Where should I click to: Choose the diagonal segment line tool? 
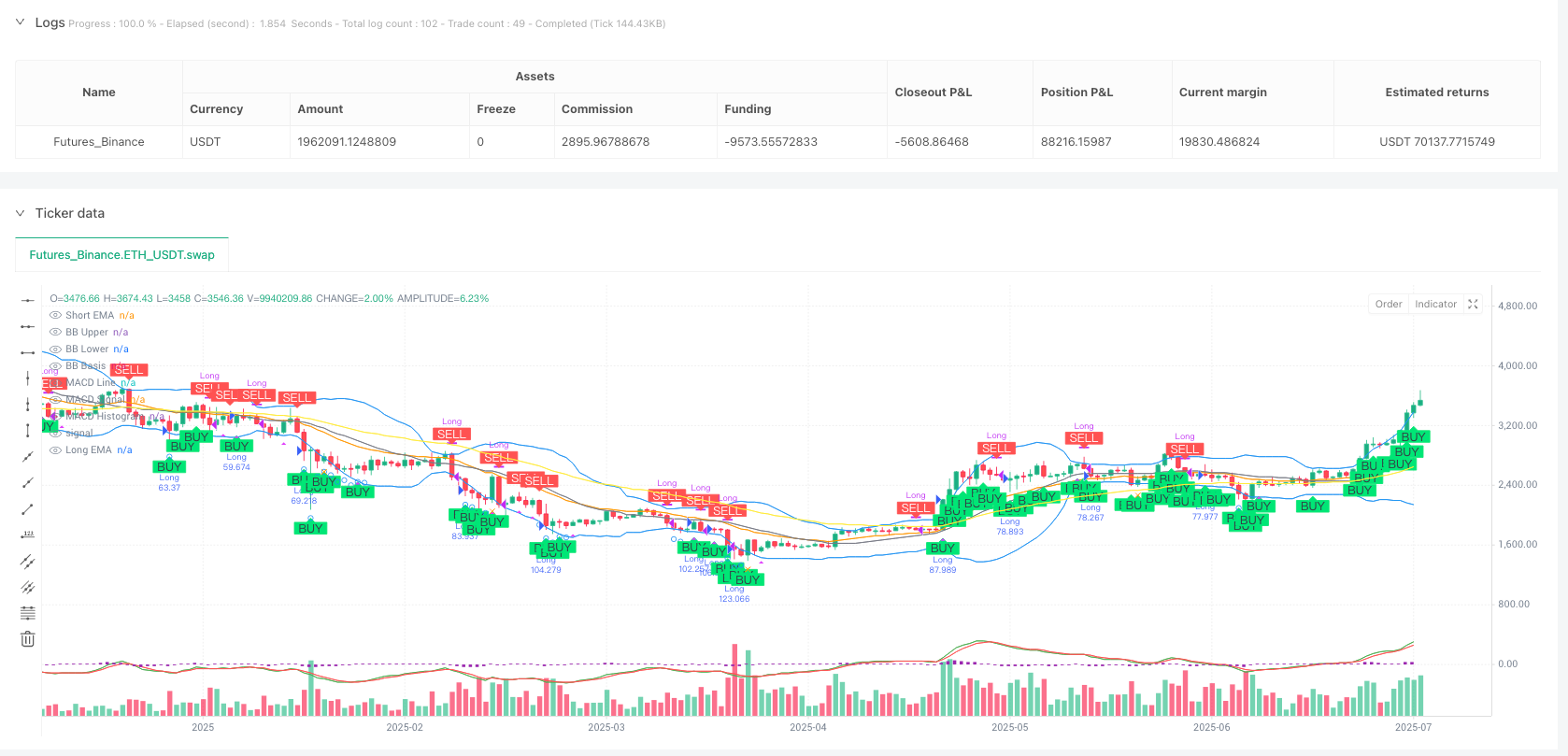(28, 509)
